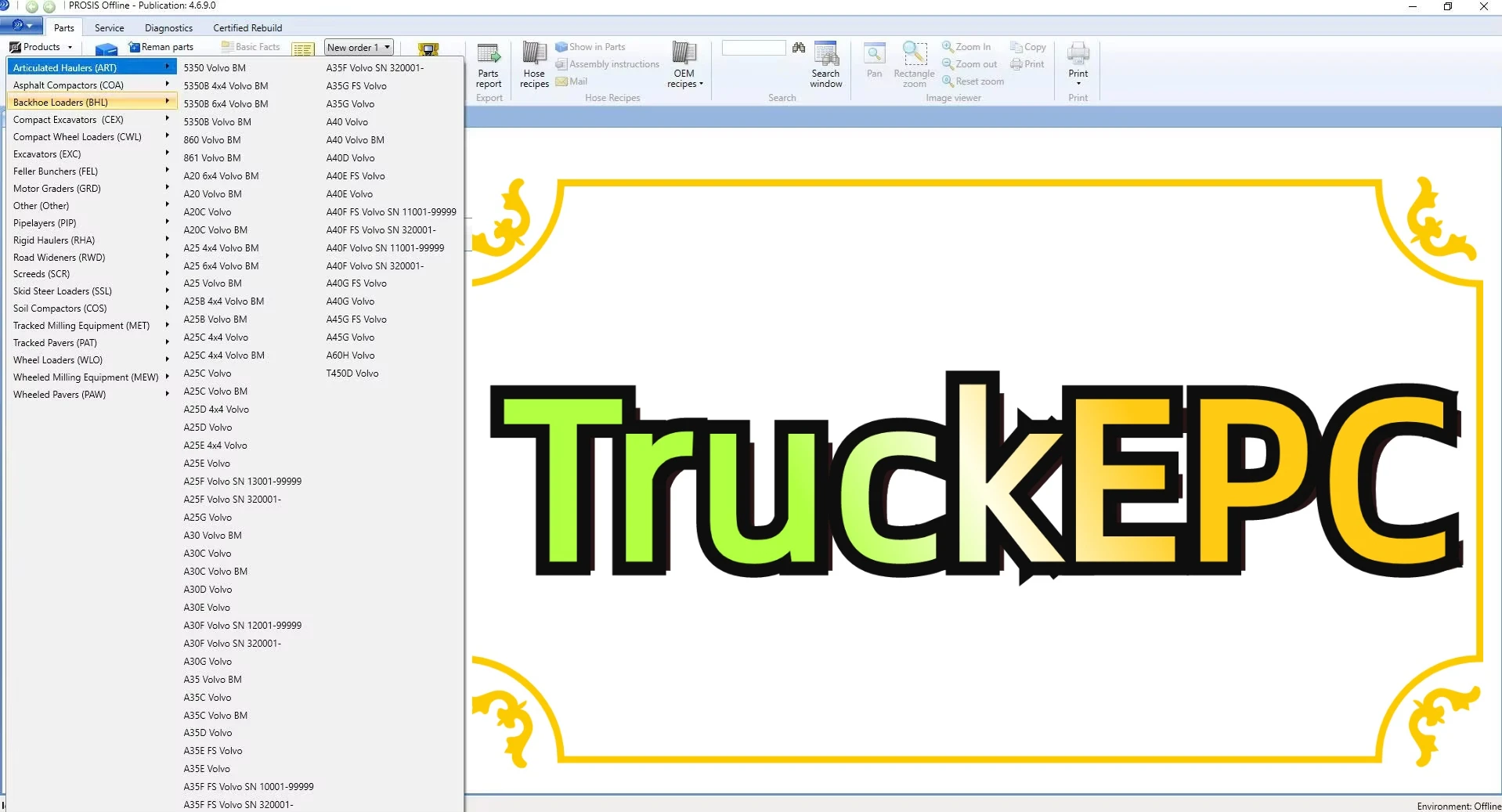Switch to the Parts tab
Viewport: 1502px width, 812px height.
(64, 27)
